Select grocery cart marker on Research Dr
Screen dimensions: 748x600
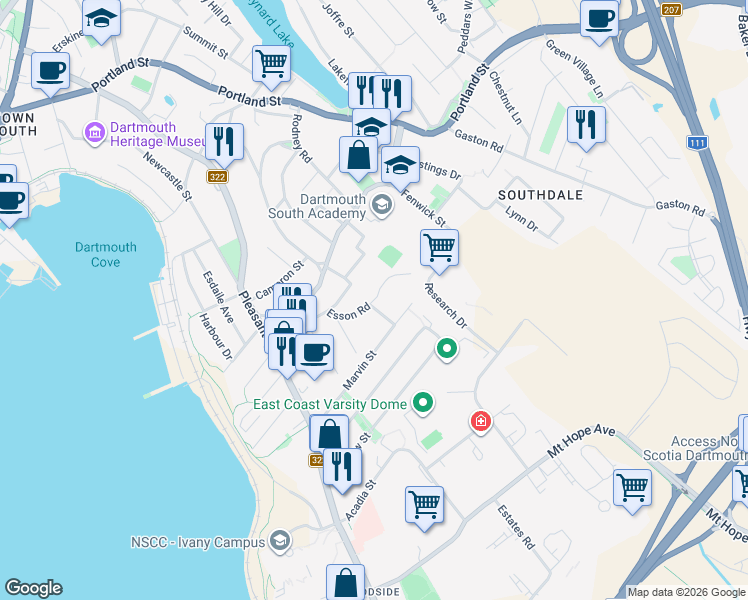coord(439,251)
